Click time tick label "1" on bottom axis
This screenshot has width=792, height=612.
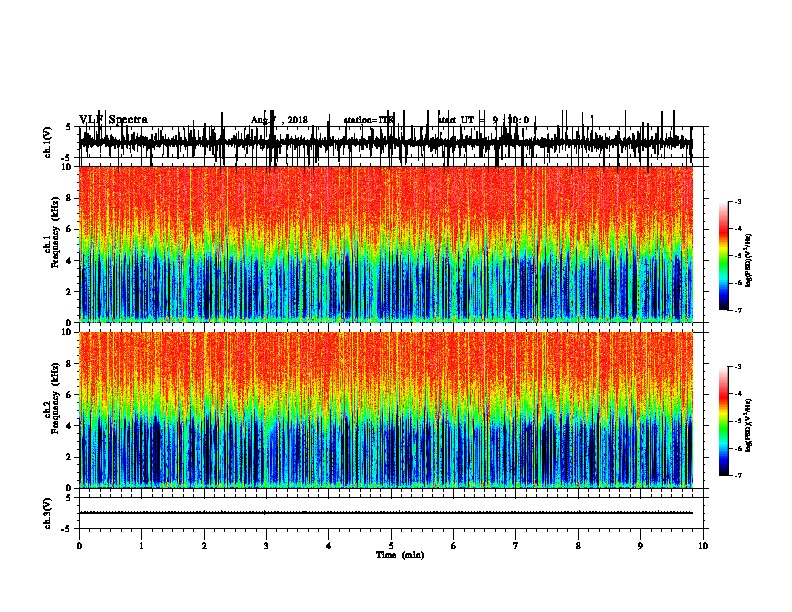(141, 546)
